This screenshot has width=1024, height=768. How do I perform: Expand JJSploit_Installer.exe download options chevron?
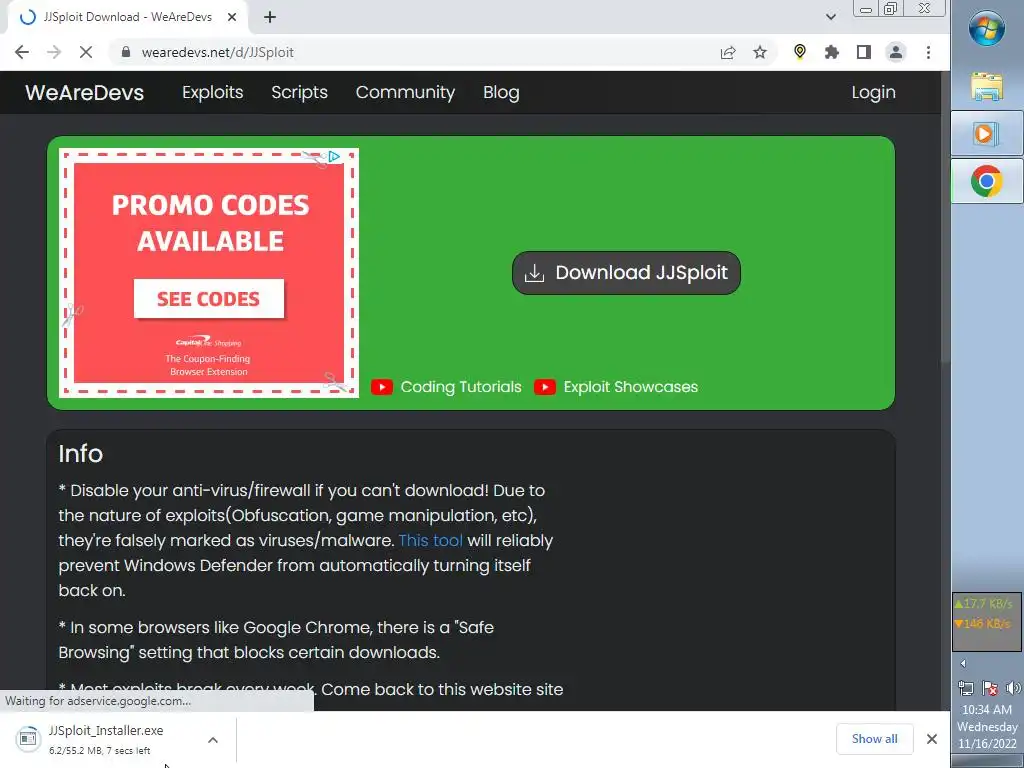tap(212, 740)
